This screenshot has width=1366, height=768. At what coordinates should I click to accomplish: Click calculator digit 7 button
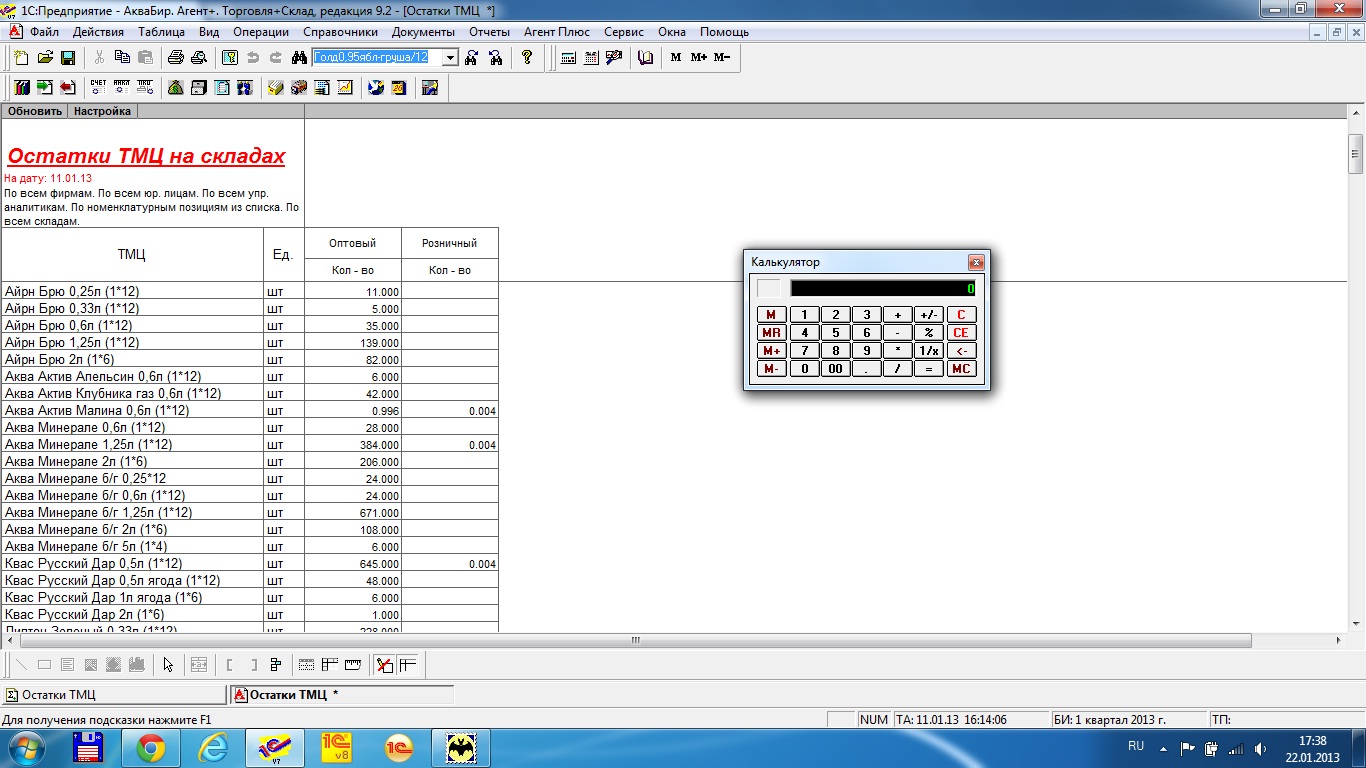point(804,351)
